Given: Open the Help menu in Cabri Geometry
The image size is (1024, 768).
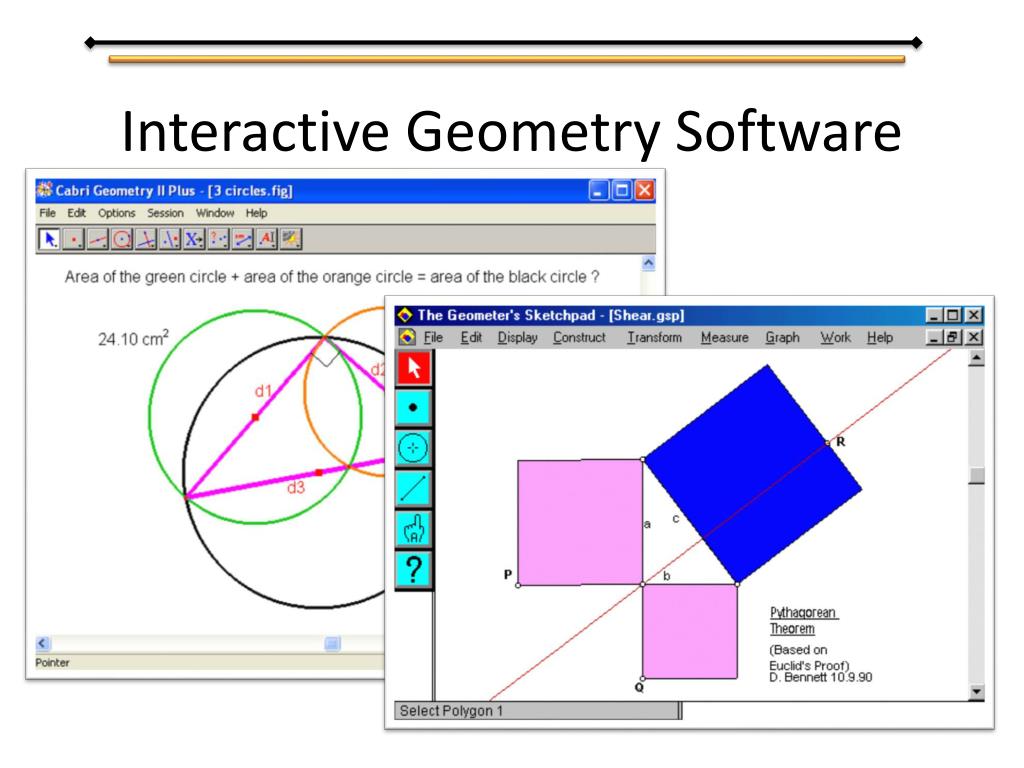Looking at the screenshot, I should click(257, 213).
